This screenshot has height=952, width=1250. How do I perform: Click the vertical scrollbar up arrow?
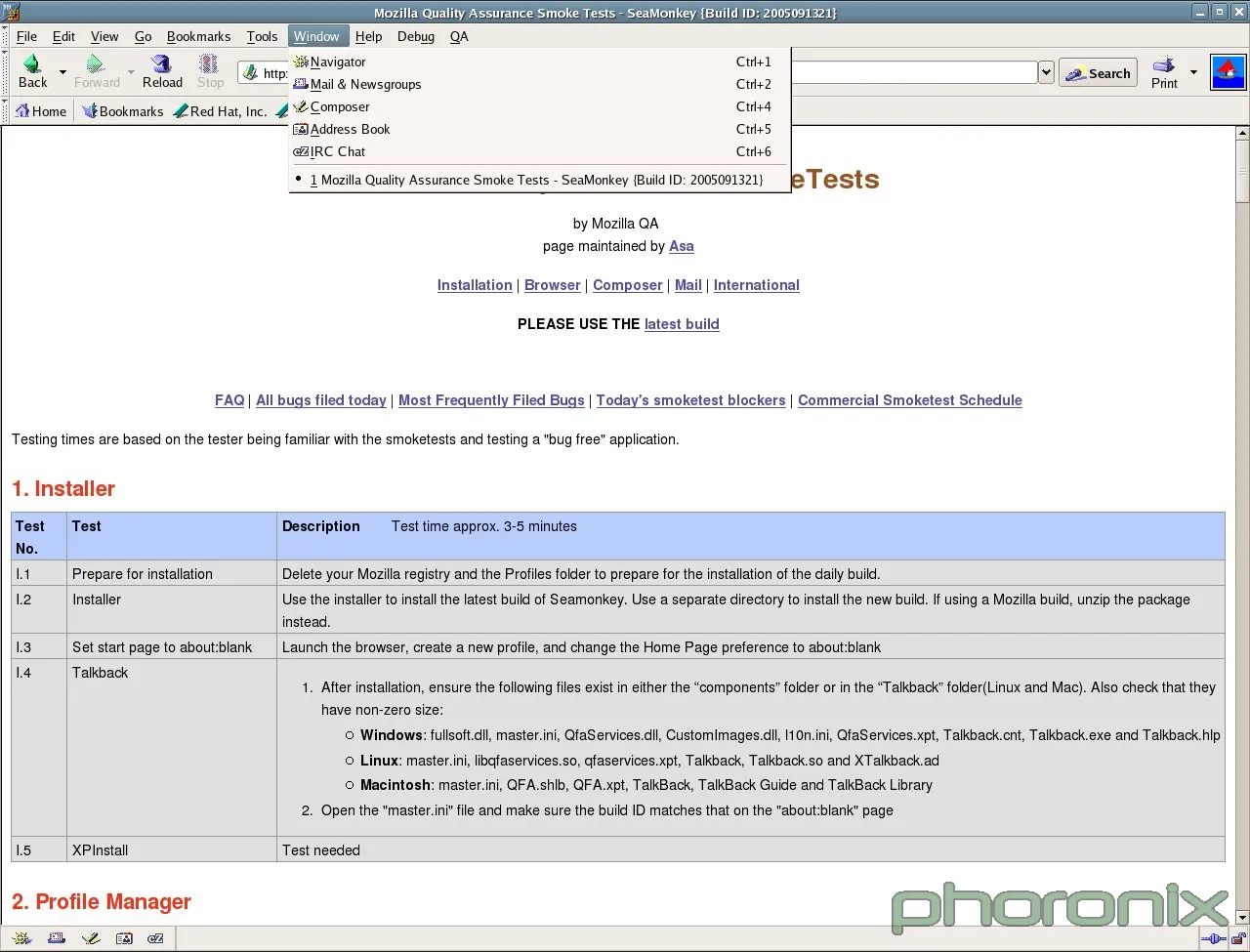1242,133
